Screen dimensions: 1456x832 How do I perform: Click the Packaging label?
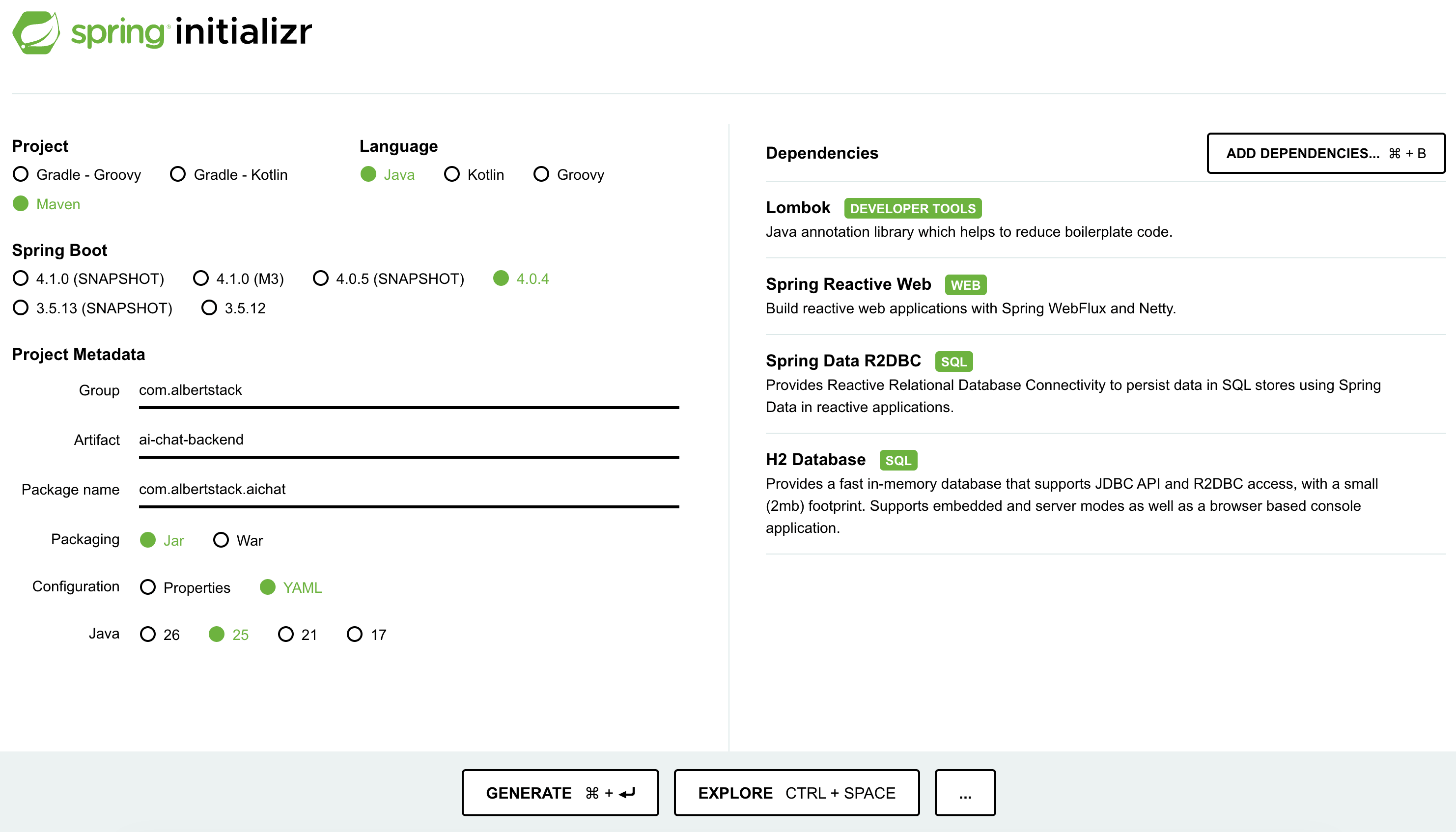point(85,539)
